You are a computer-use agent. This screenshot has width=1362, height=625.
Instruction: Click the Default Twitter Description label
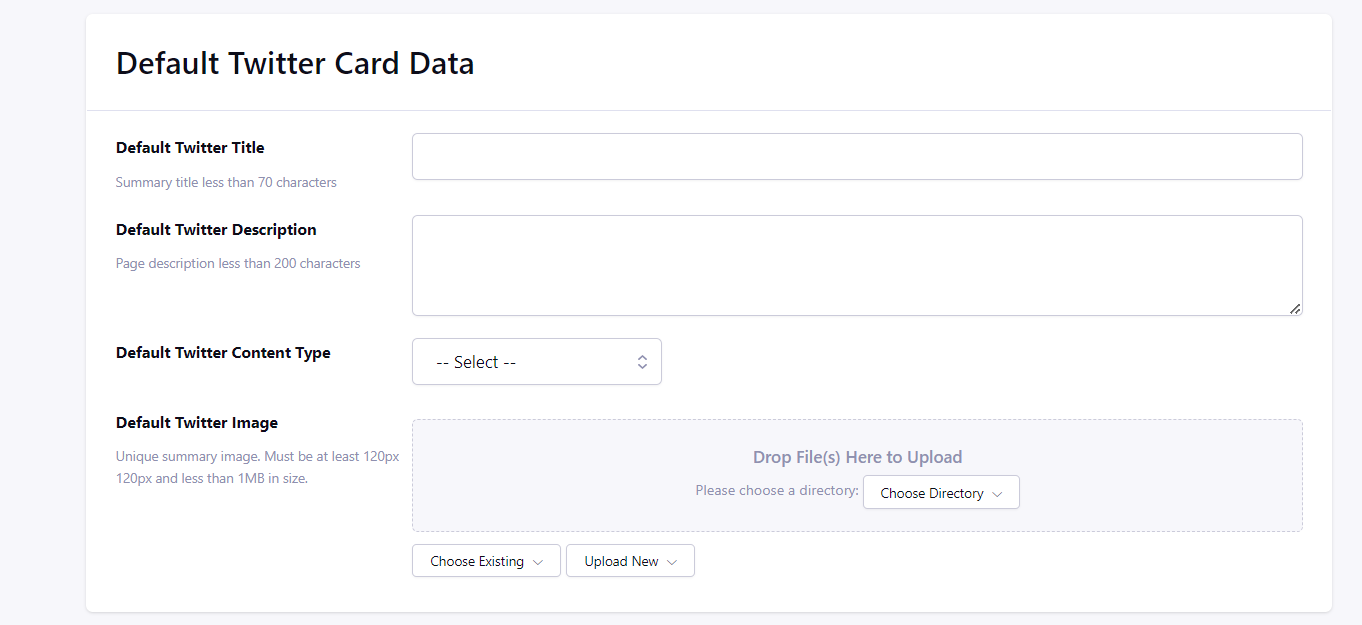point(216,230)
